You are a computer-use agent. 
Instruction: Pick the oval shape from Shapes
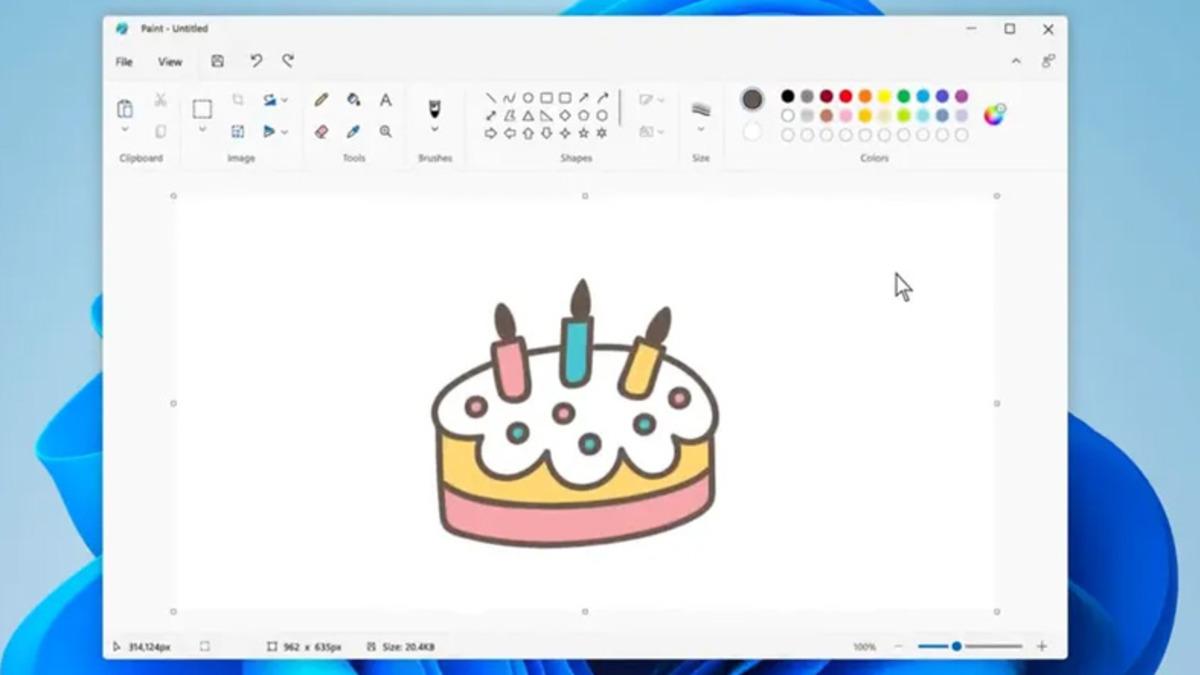[x=528, y=96]
